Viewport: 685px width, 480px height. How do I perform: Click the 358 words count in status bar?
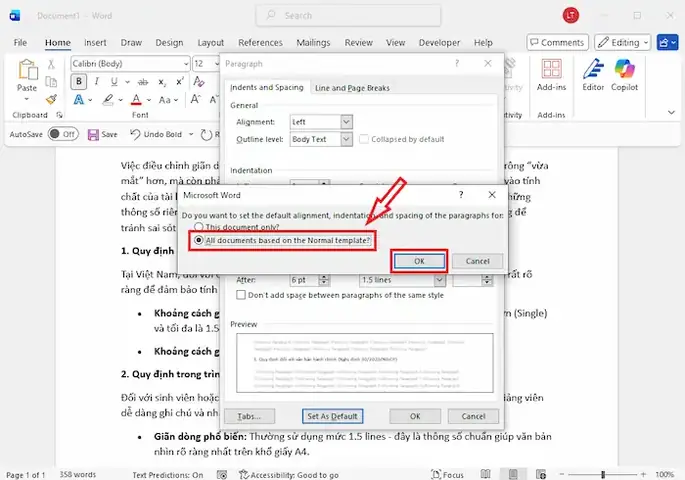(x=78, y=475)
